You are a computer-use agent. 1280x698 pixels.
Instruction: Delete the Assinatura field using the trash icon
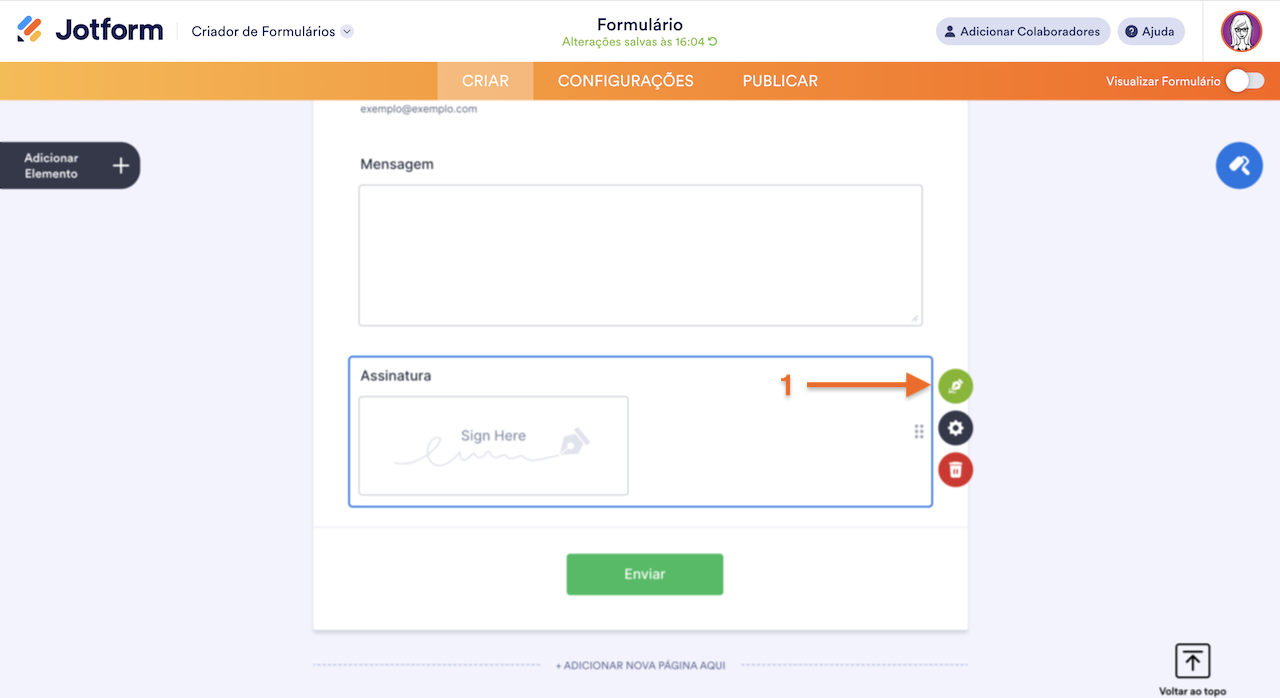point(955,469)
